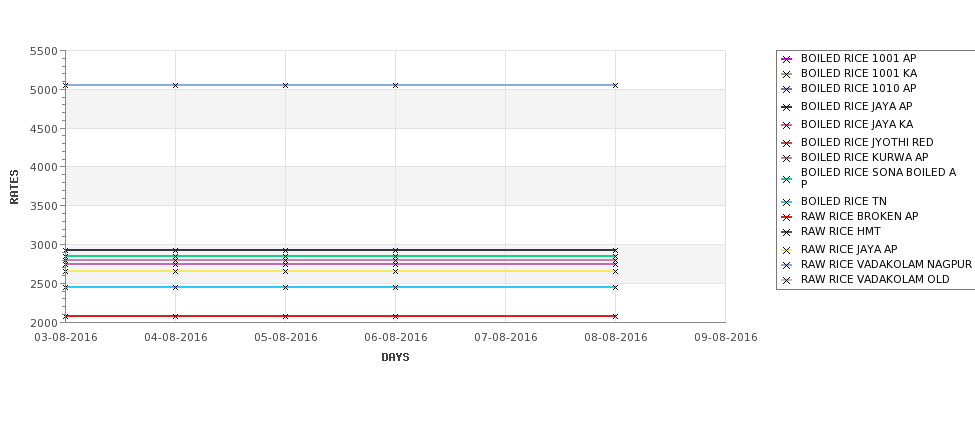
Task: Click the BOILED RICE 1001 AP legend marker
Action: tap(786, 59)
